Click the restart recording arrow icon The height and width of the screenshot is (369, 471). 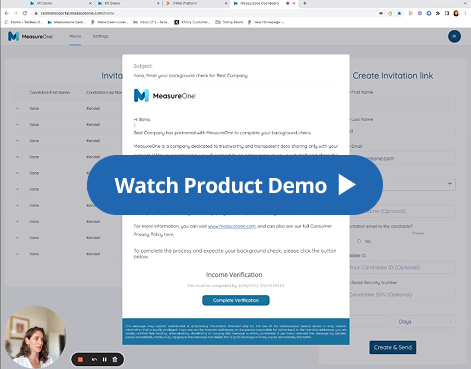tap(94, 359)
